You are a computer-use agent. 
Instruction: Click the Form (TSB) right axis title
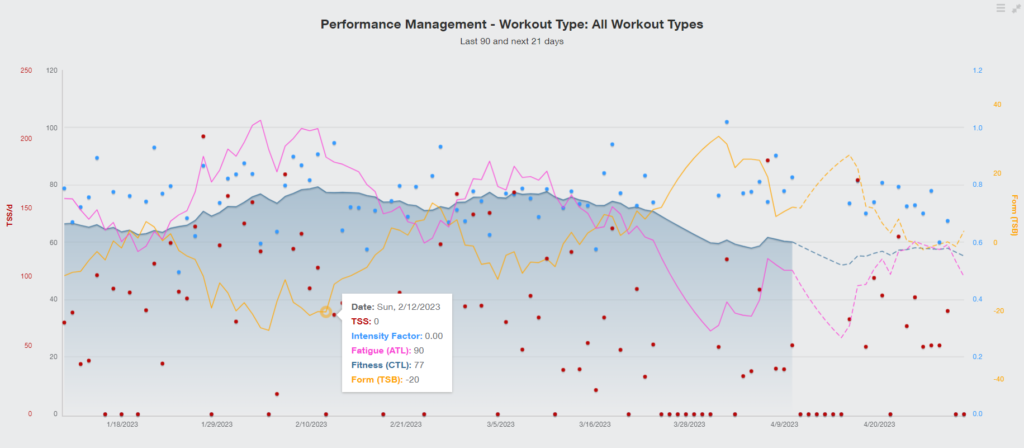pos(1014,214)
